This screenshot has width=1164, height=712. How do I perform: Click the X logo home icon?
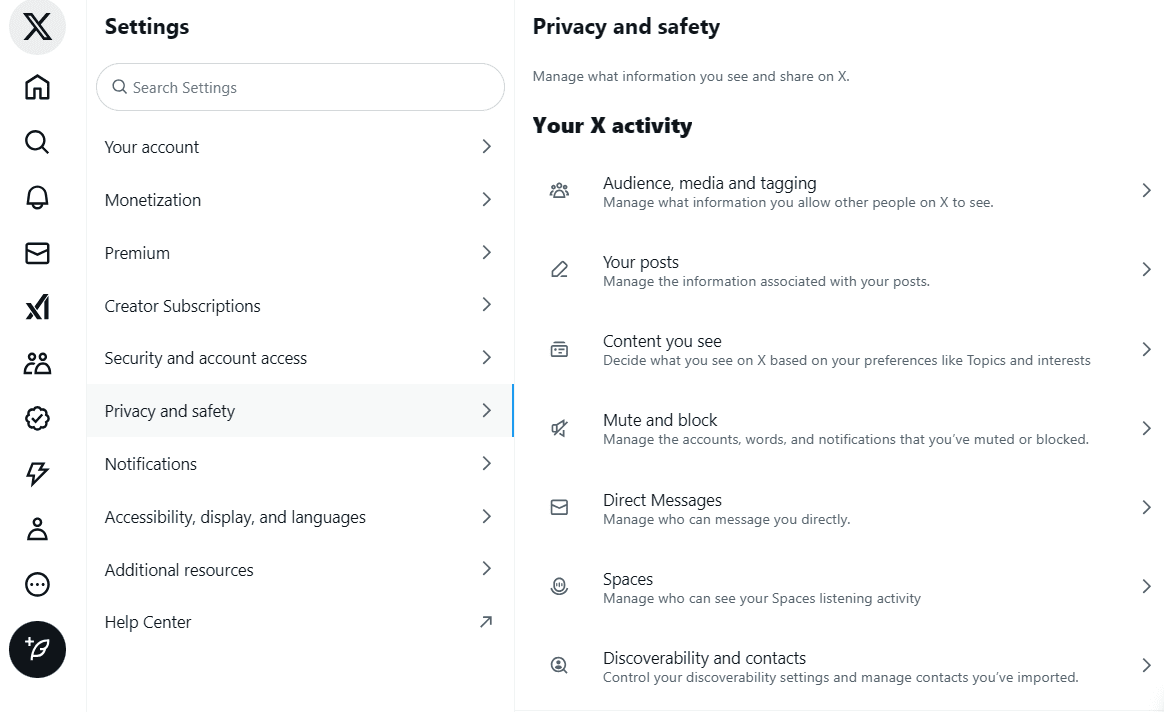coord(37,27)
